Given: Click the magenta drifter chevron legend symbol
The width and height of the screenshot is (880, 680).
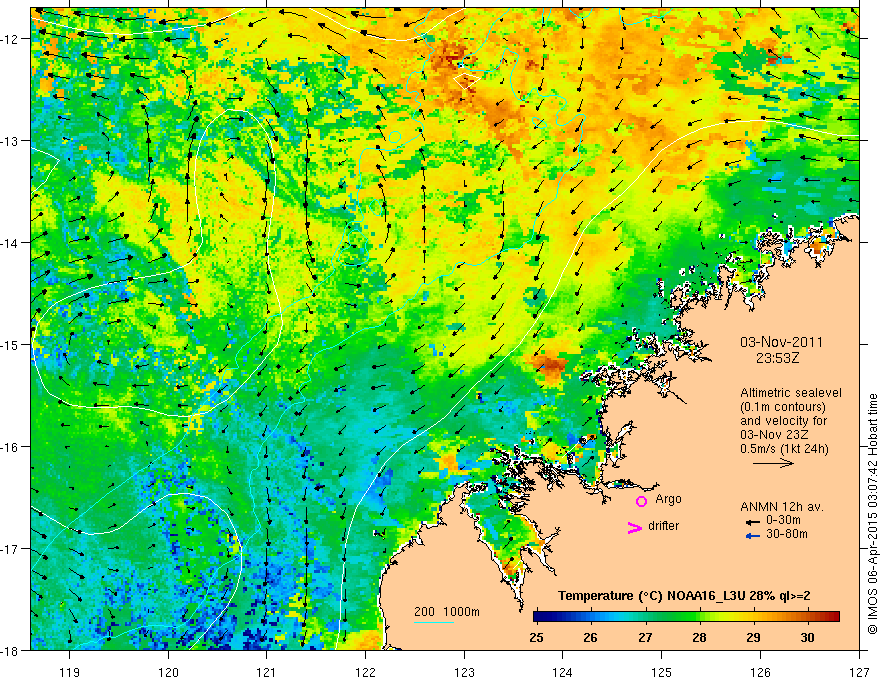Looking at the screenshot, I should [x=635, y=527].
